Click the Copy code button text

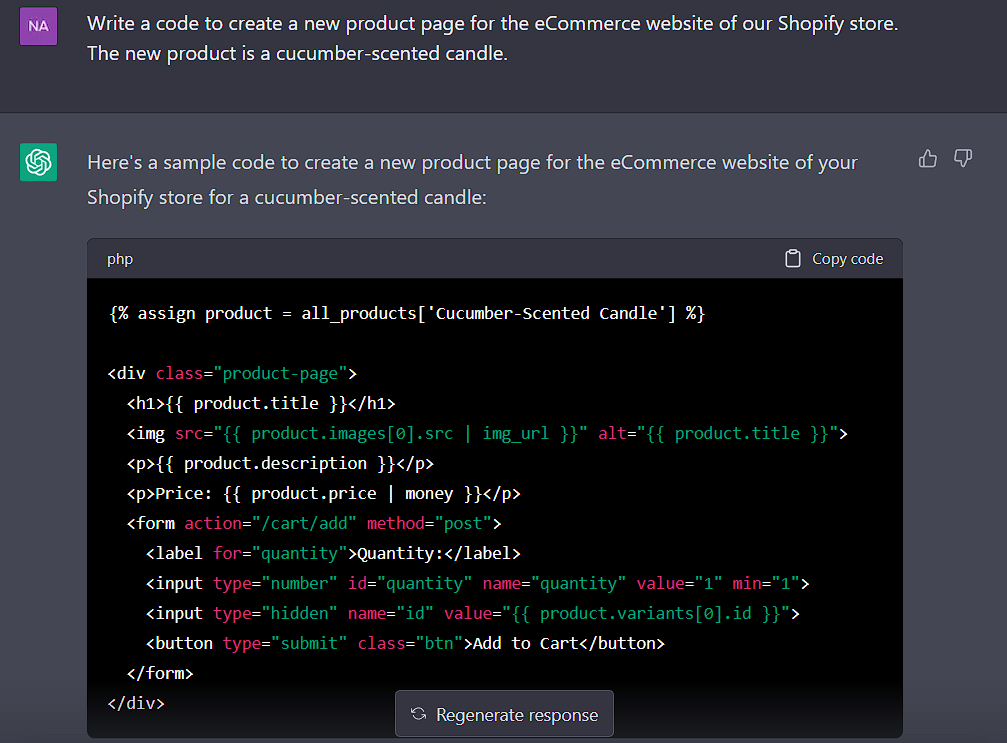848,259
